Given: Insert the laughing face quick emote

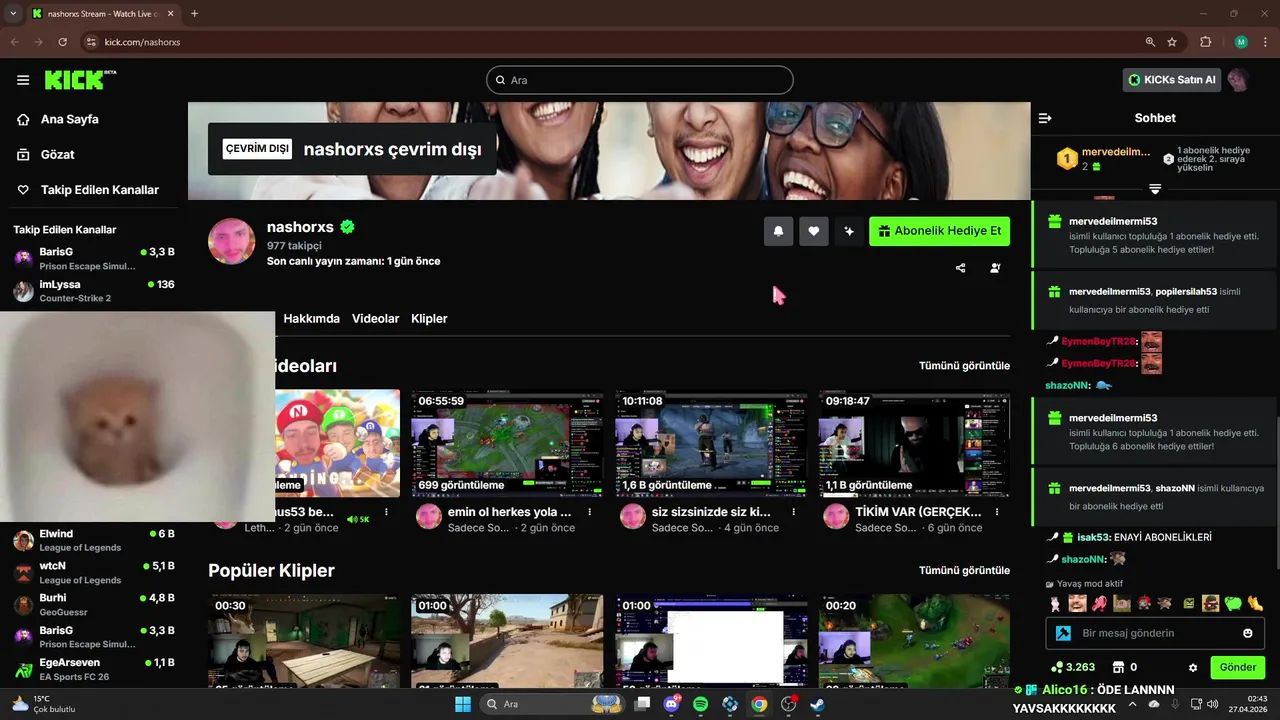Looking at the screenshot, I should pos(1077,603).
